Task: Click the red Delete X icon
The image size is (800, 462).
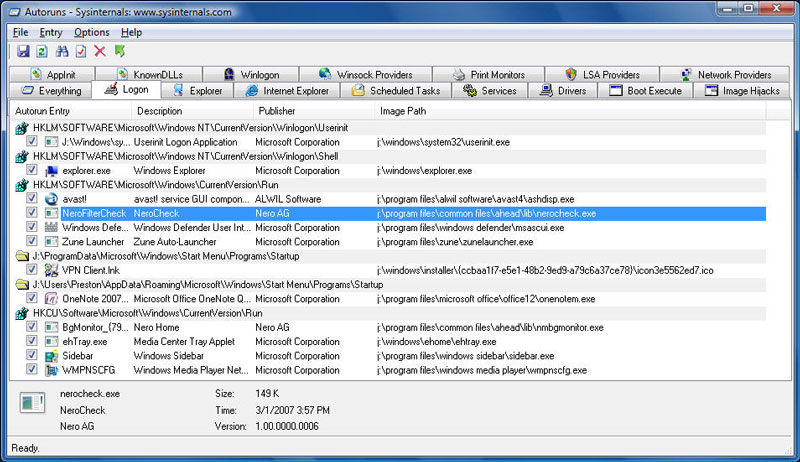Action: (99, 51)
